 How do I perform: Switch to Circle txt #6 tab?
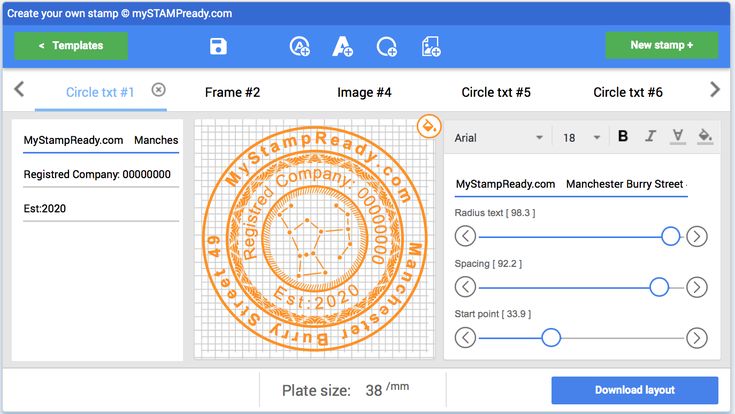click(x=628, y=92)
